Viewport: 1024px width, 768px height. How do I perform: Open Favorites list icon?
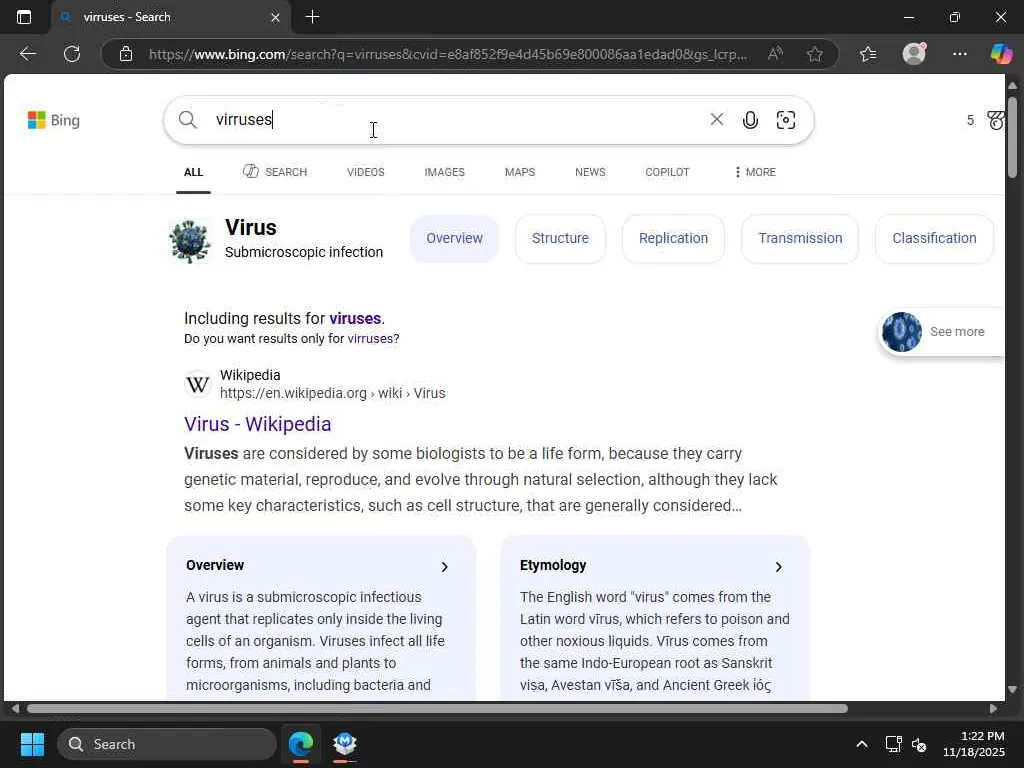(x=868, y=54)
